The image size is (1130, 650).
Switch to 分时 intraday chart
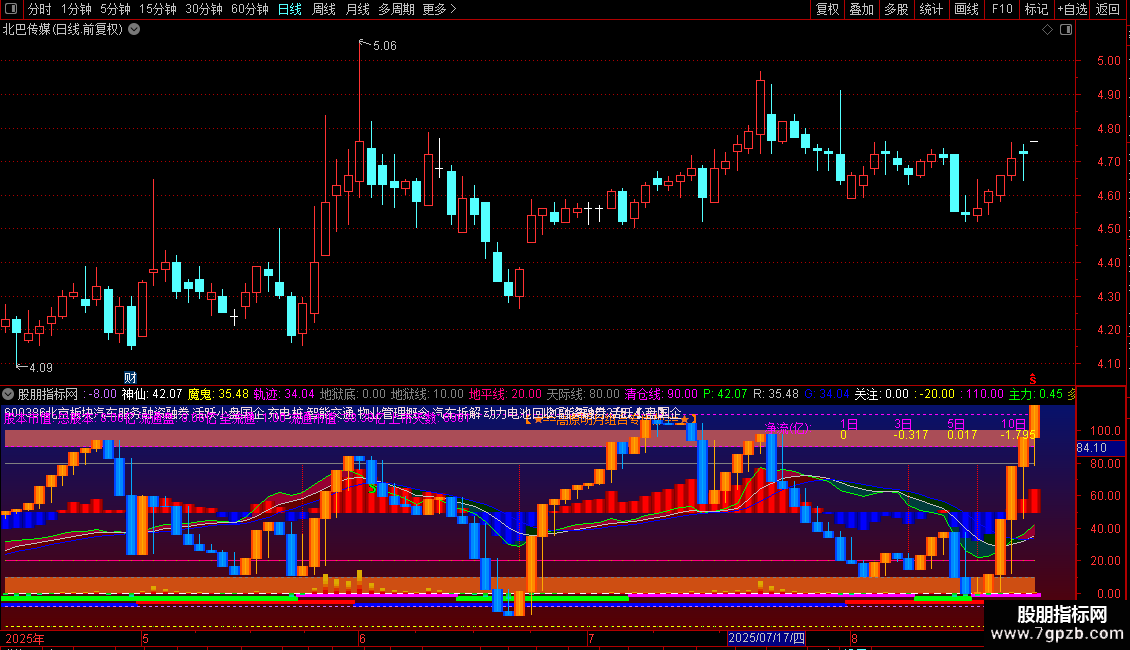(40, 9)
